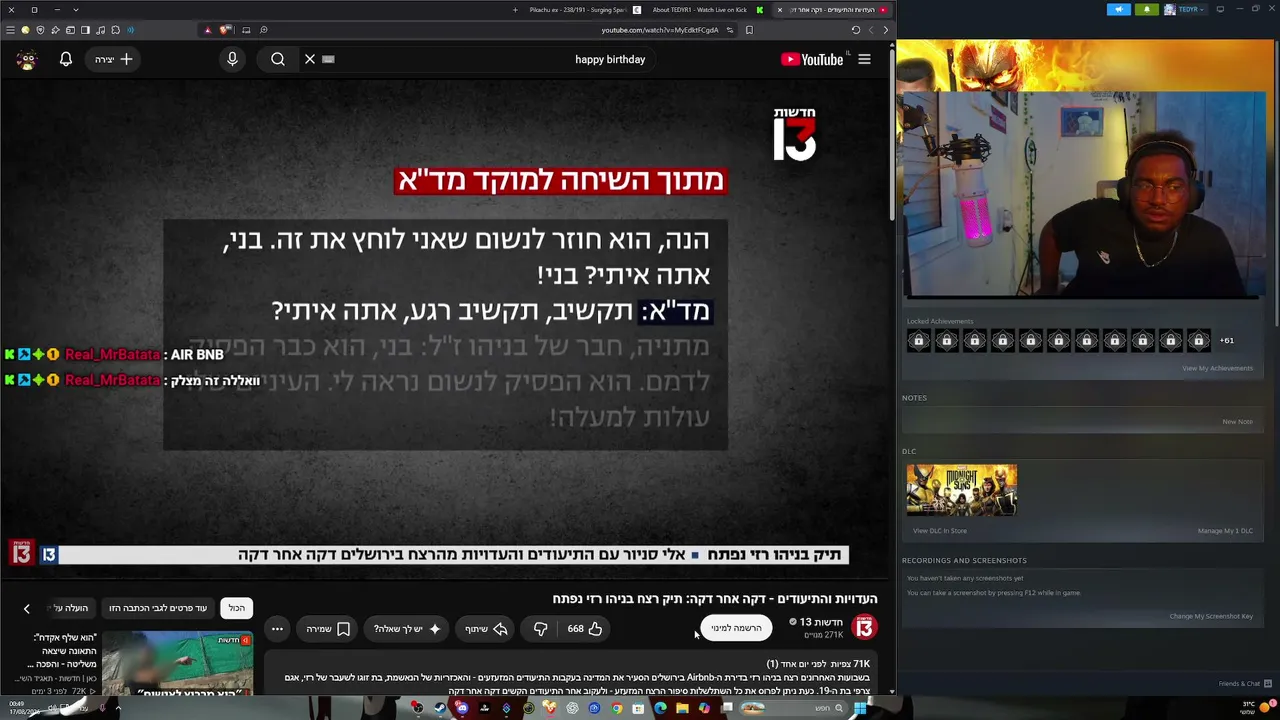Viewport: 1280px width, 720px height.
Task: Select the partly hidden 'הועלה על' chip
Action: pyautogui.click(x=70, y=608)
